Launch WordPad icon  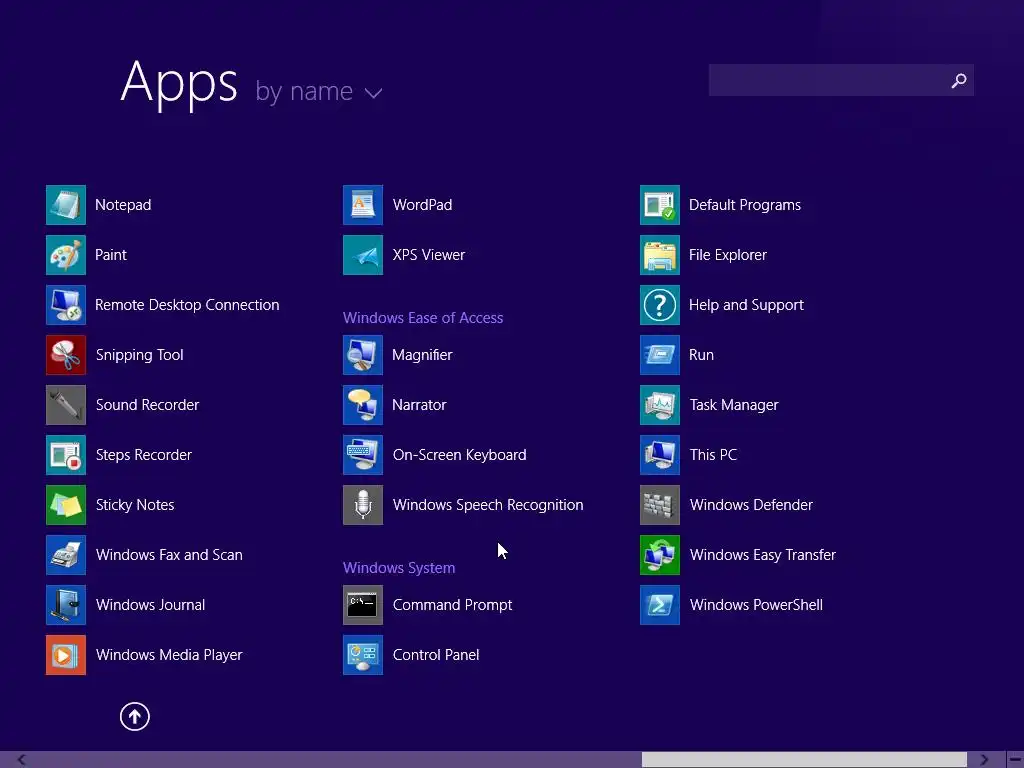click(363, 204)
